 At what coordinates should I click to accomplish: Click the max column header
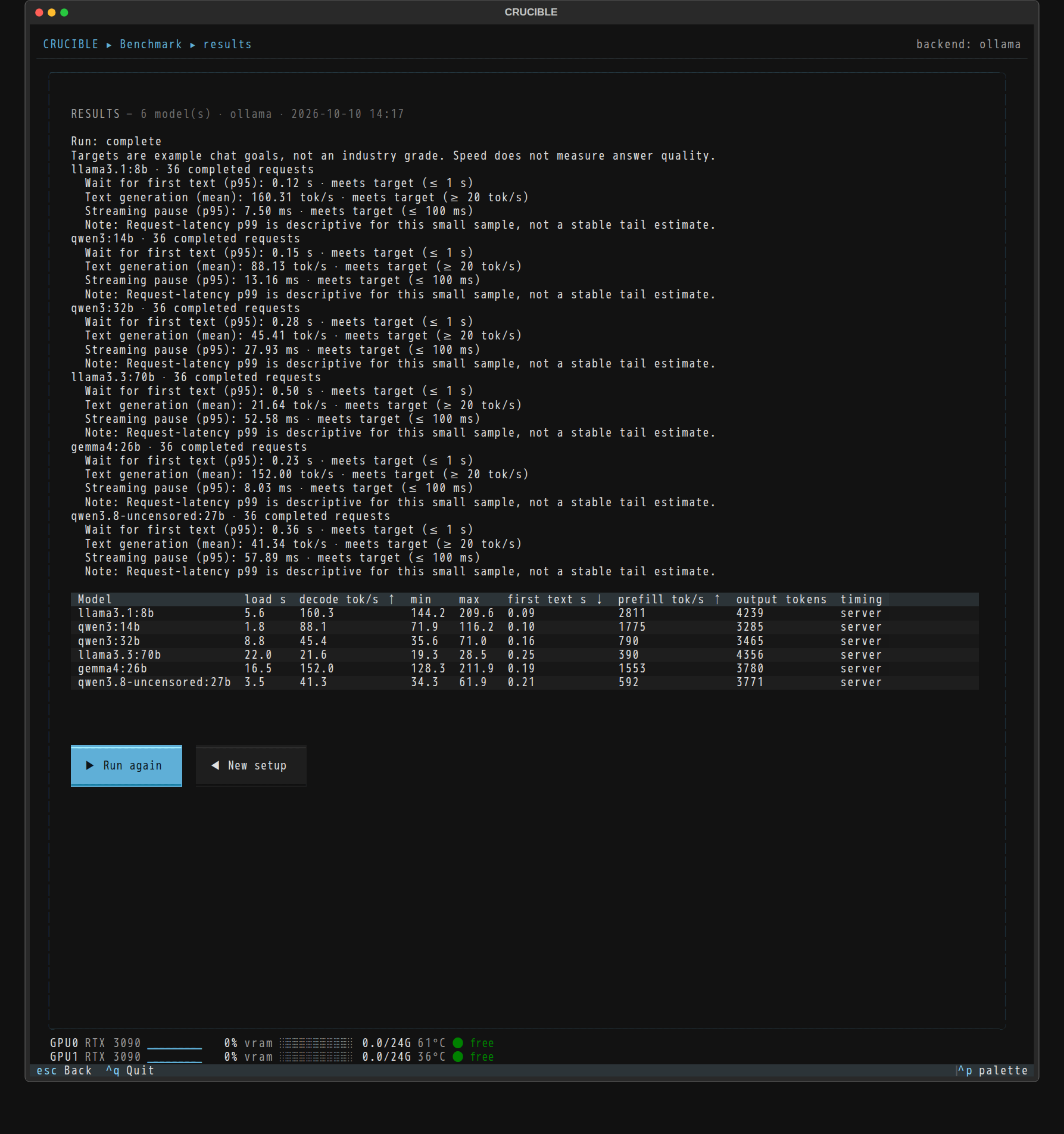[469, 599]
